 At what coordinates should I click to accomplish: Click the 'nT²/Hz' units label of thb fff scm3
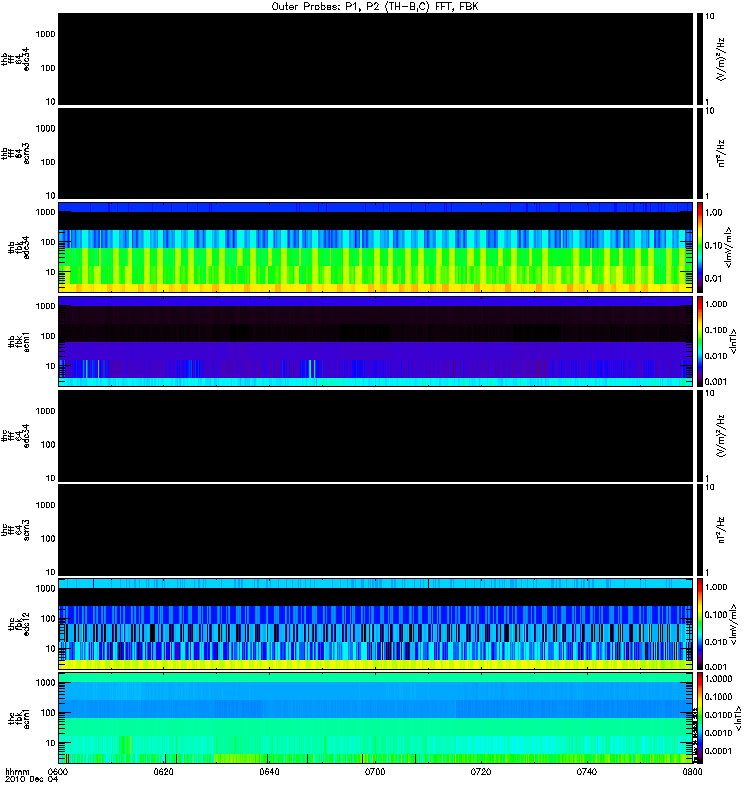click(721, 154)
